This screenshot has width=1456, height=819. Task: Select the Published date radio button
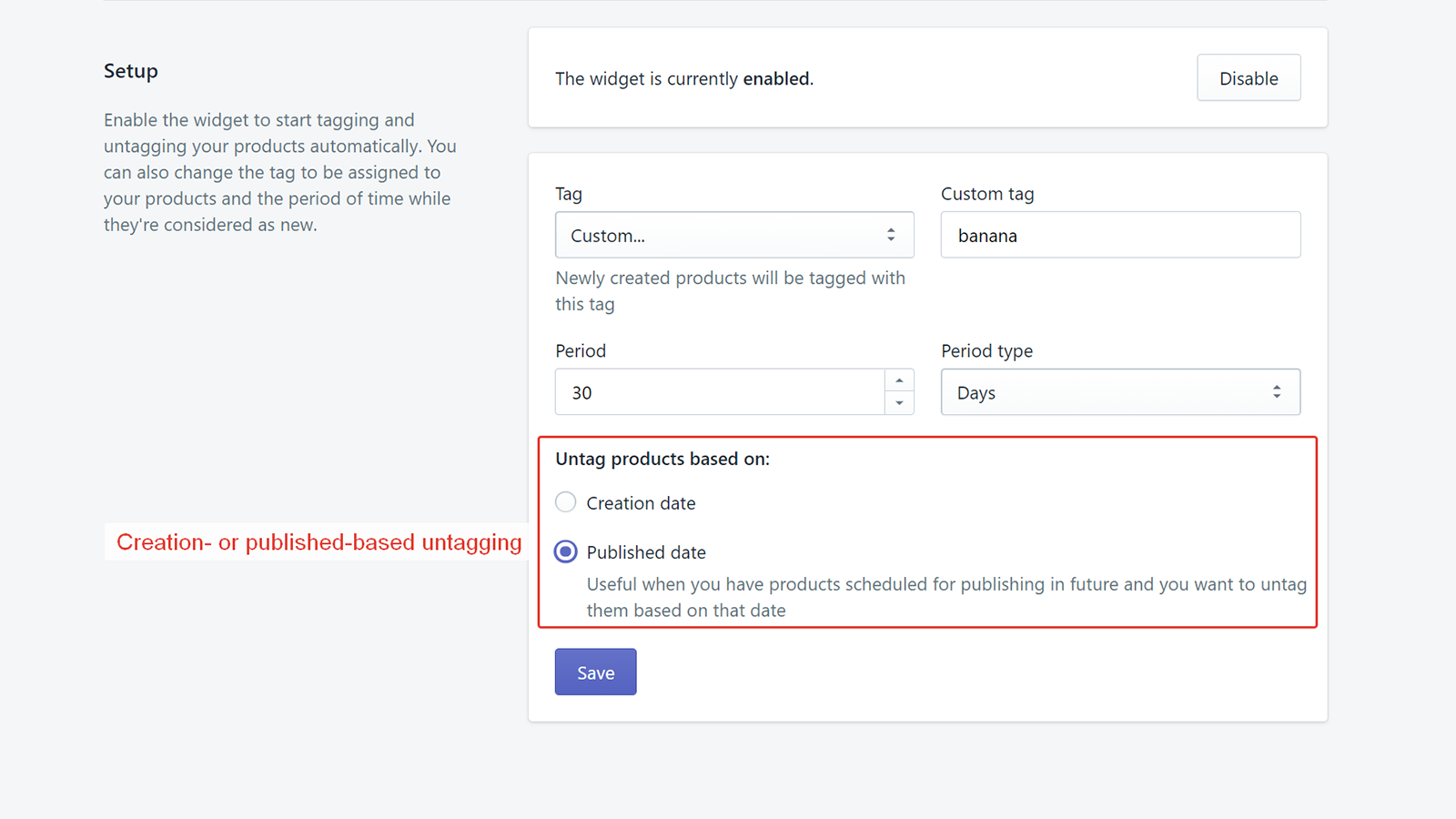point(565,551)
